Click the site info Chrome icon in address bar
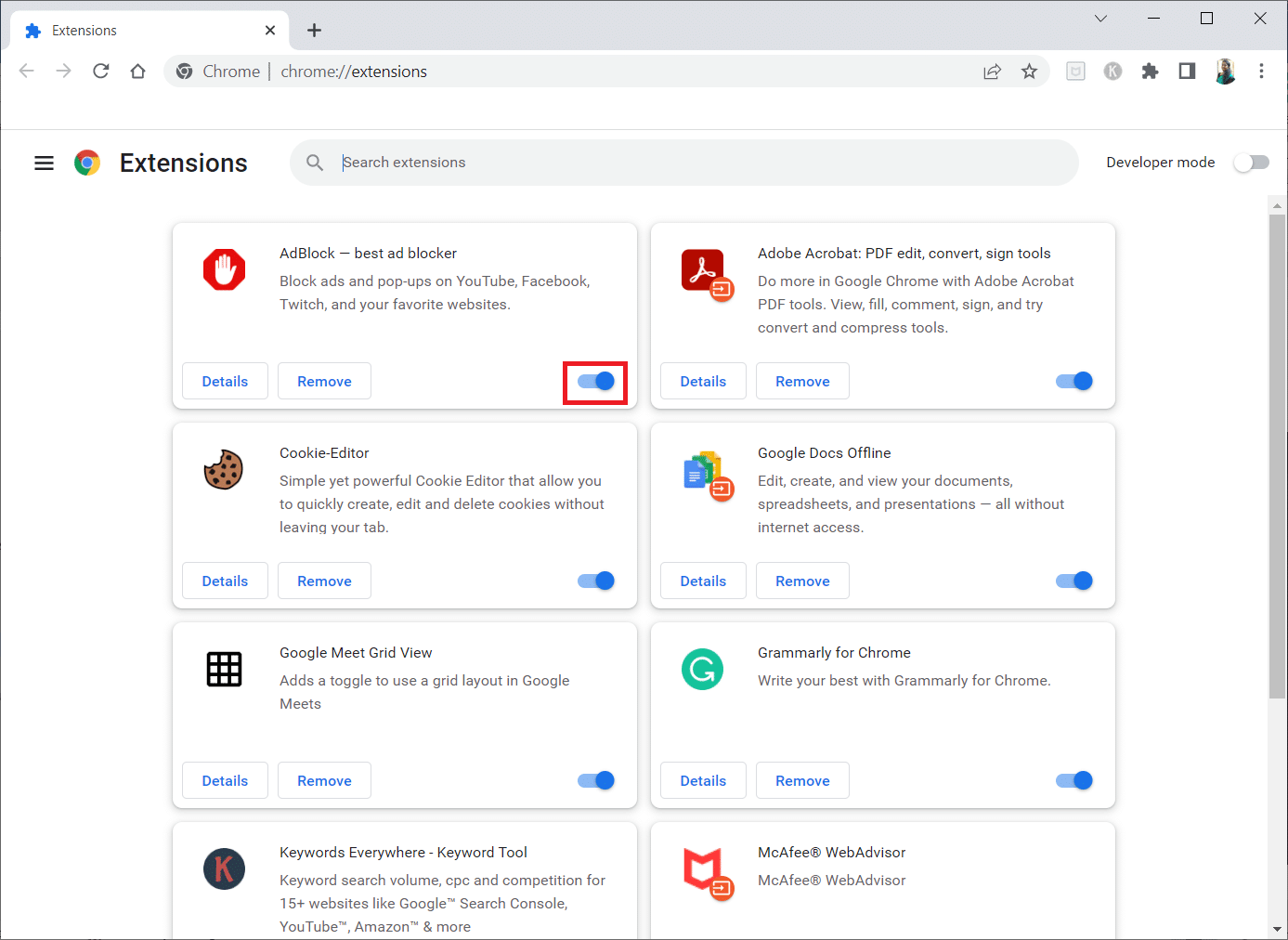Screen dimensions: 1288x940 pyautogui.click(x=184, y=72)
